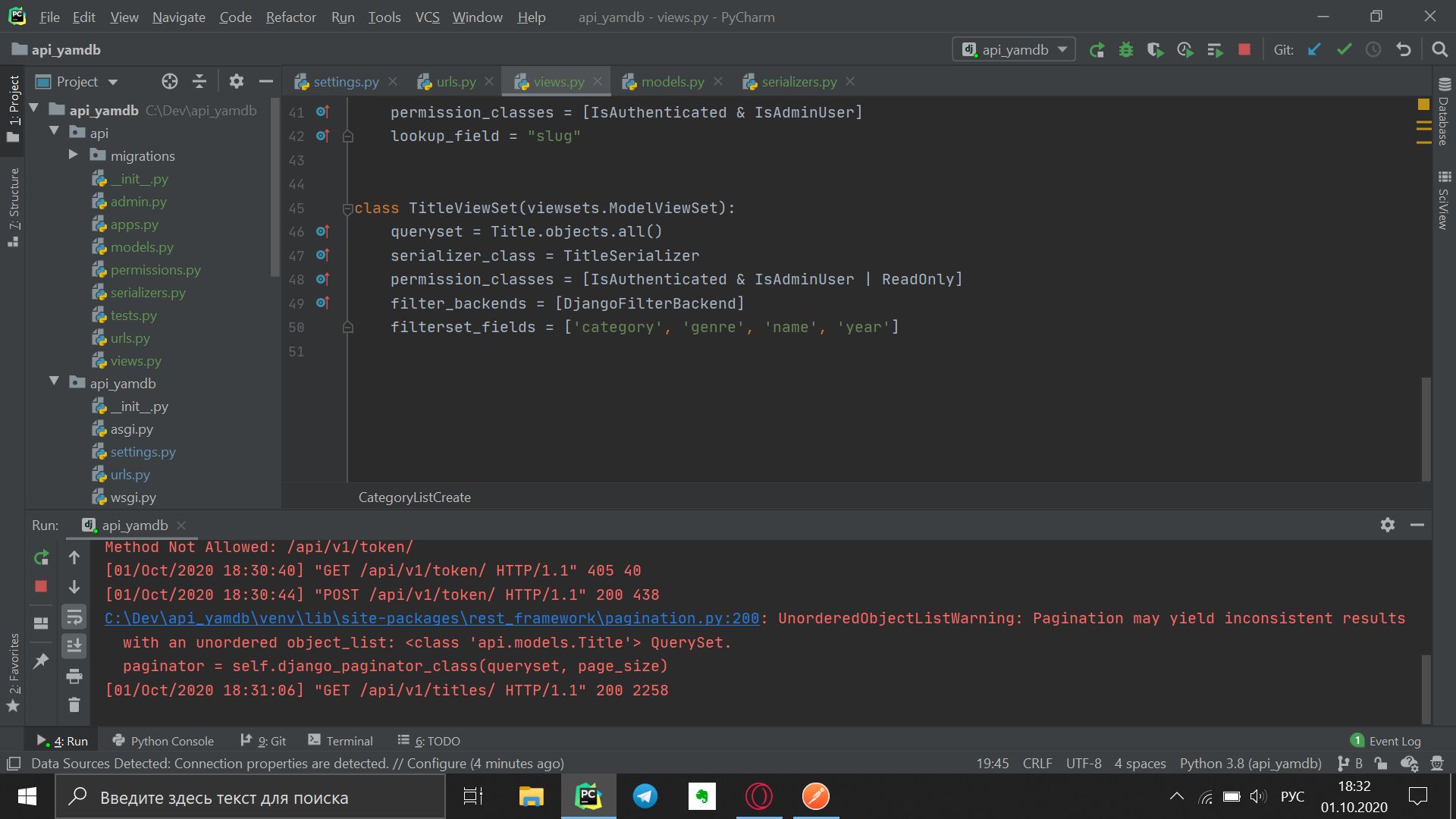This screenshot has width=1456, height=819.
Task: Switch to the serializers.py tab
Action: click(799, 82)
